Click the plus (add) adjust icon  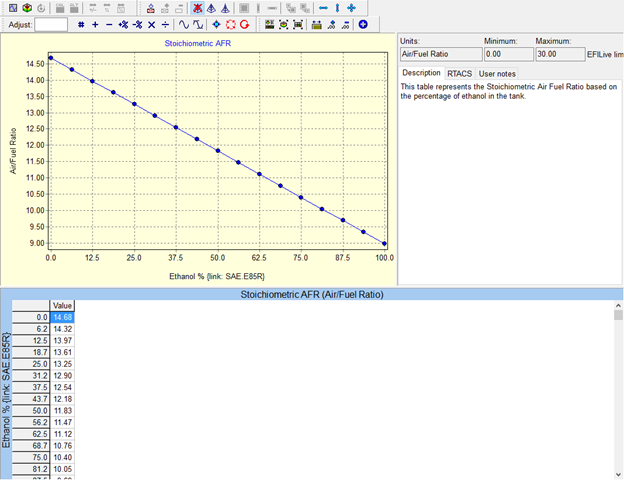pos(95,23)
